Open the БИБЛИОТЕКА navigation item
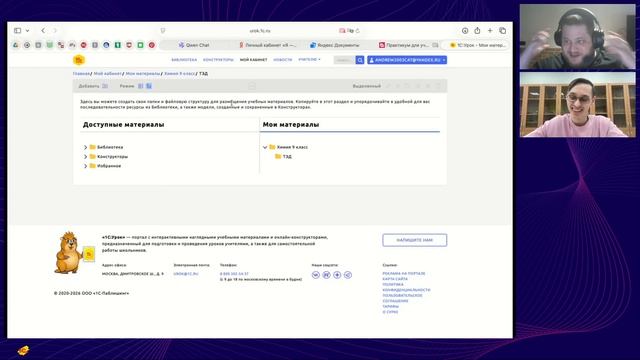Image resolution: width=640 pixels, height=360 pixels. (184, 60)
